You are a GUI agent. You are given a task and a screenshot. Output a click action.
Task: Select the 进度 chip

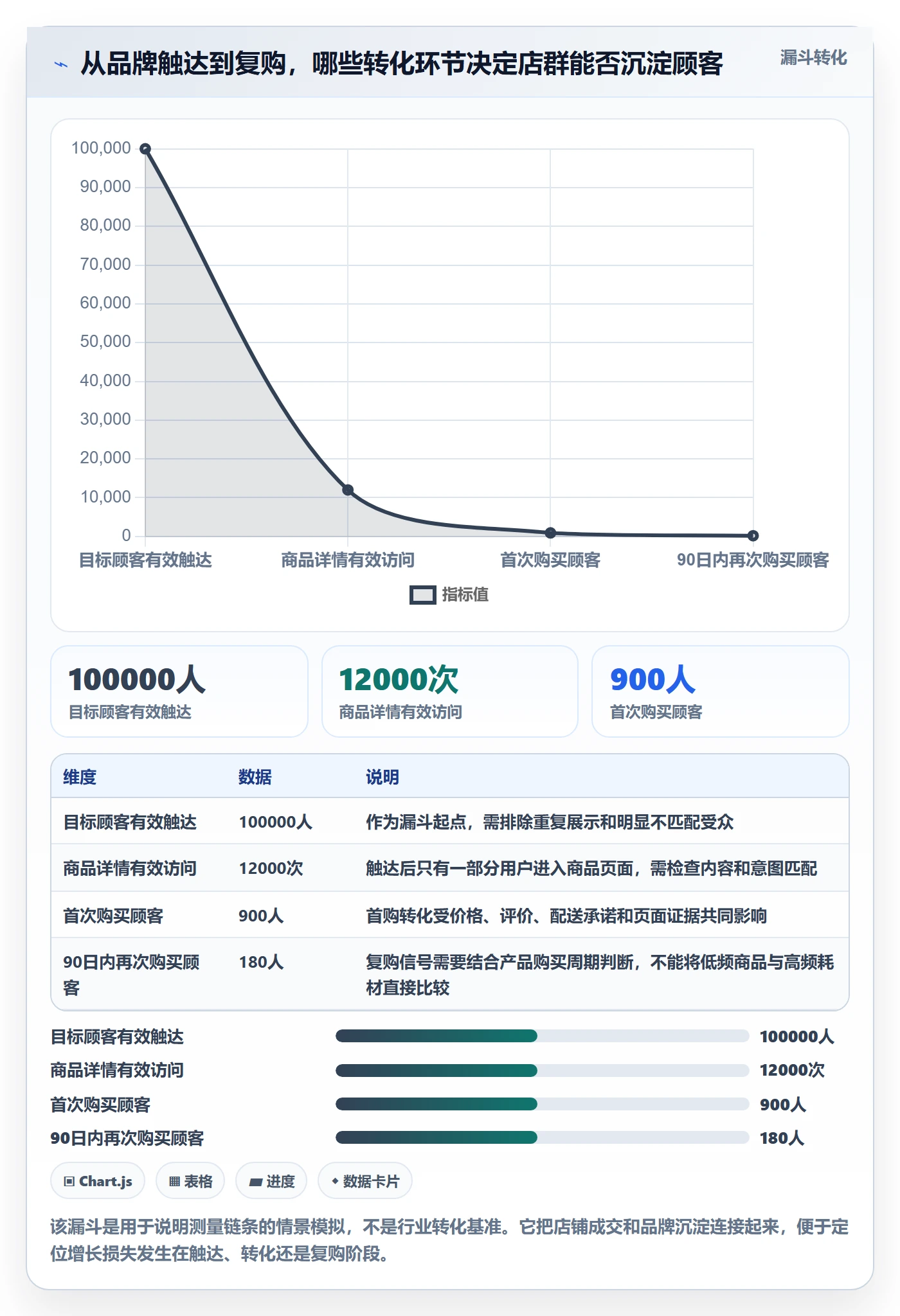point(271,1181)
